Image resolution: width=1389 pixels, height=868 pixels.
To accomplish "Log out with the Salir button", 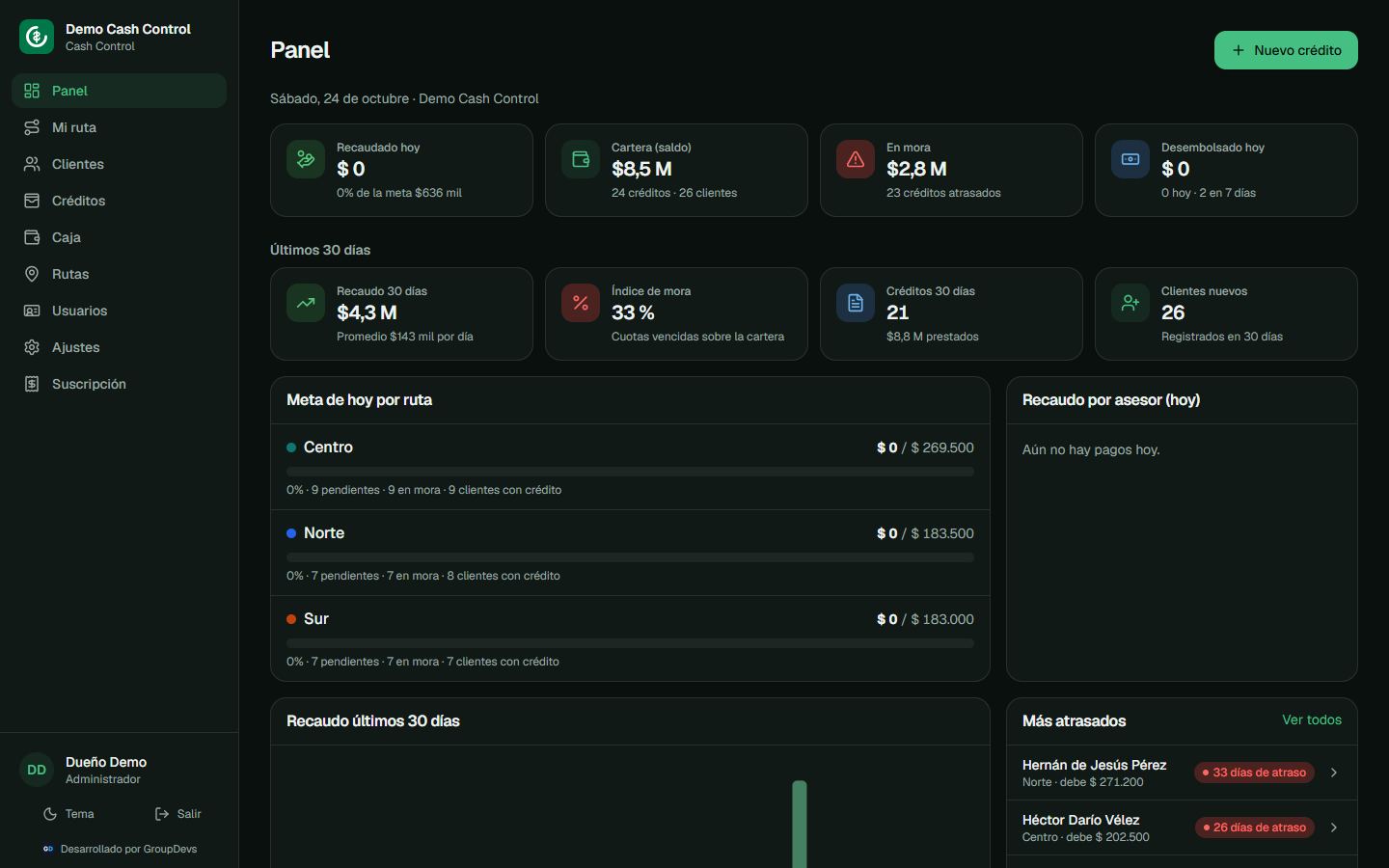I will [x=178, y=814].
